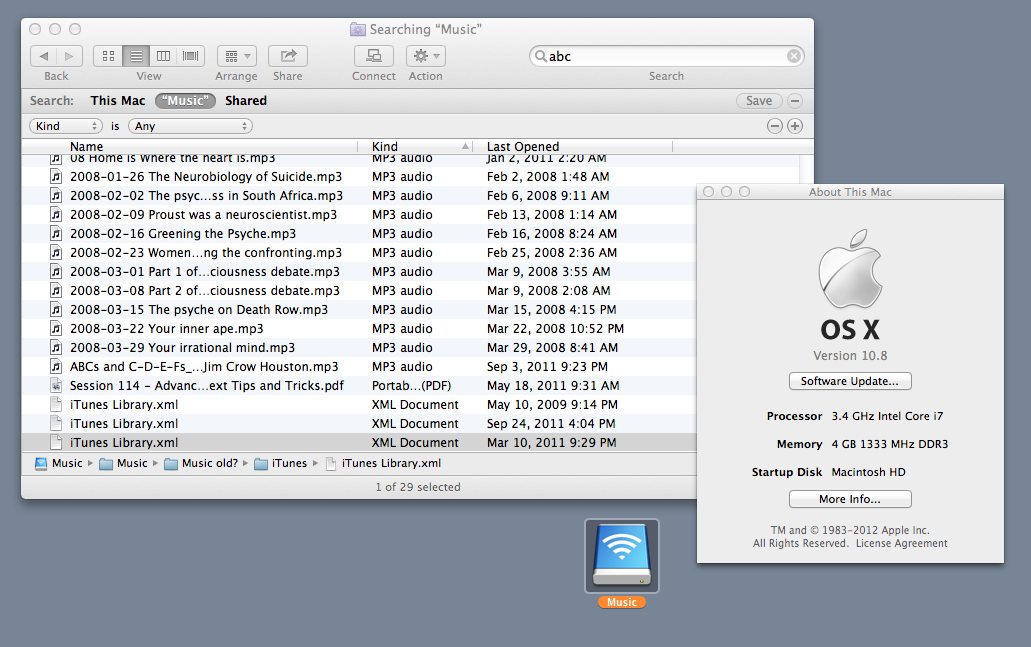Screen dimensions: 1031x647
Task: Click iTunes folder in path bar
Action: pyautogui.click(x=281, y=464)
